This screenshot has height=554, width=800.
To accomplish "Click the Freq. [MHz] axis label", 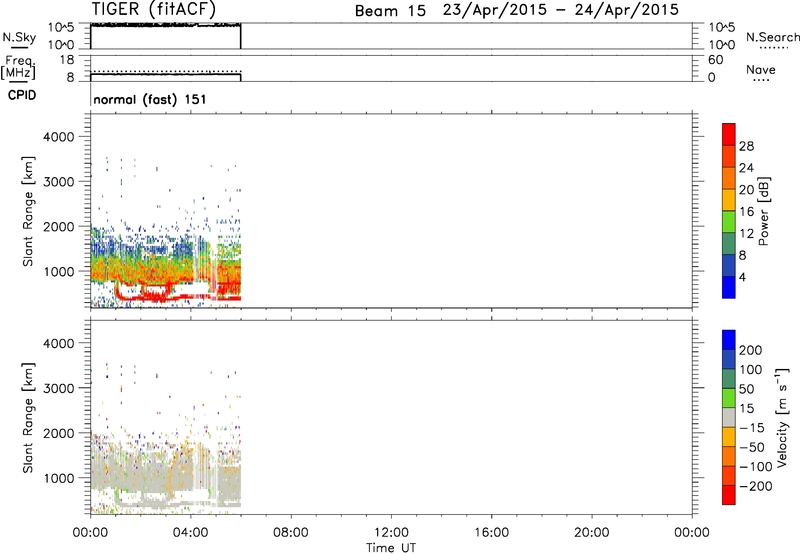I will click(18, 67).
